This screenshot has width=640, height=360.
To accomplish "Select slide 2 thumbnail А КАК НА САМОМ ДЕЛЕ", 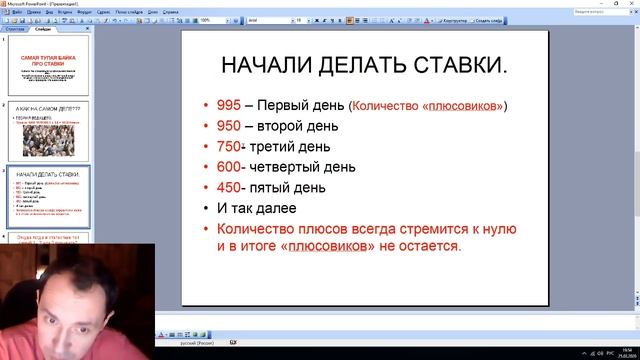I will click(x=48, y=131).
